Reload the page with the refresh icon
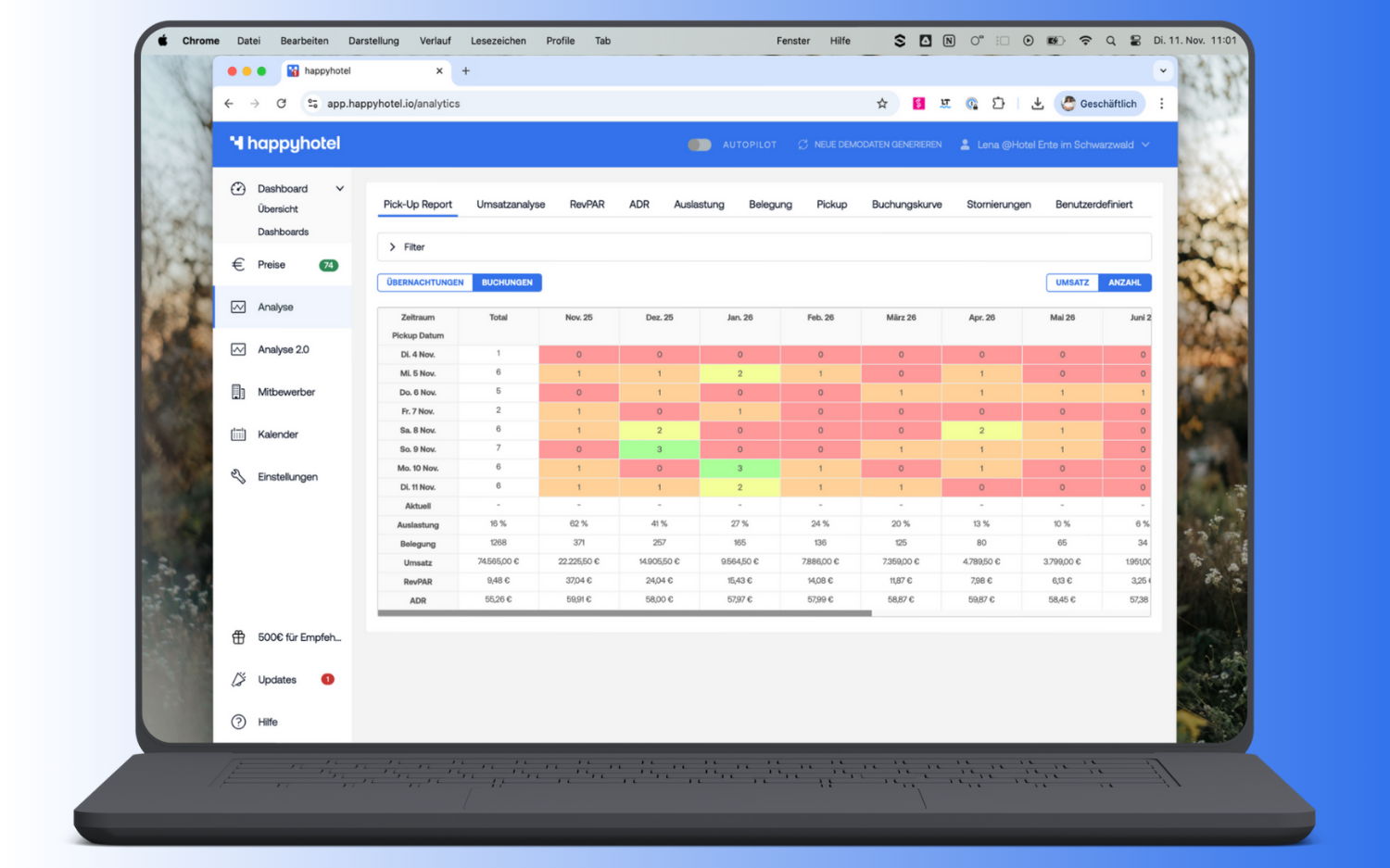The height and width of the screenshot is (868, 1390). click(x=281, y=104)
